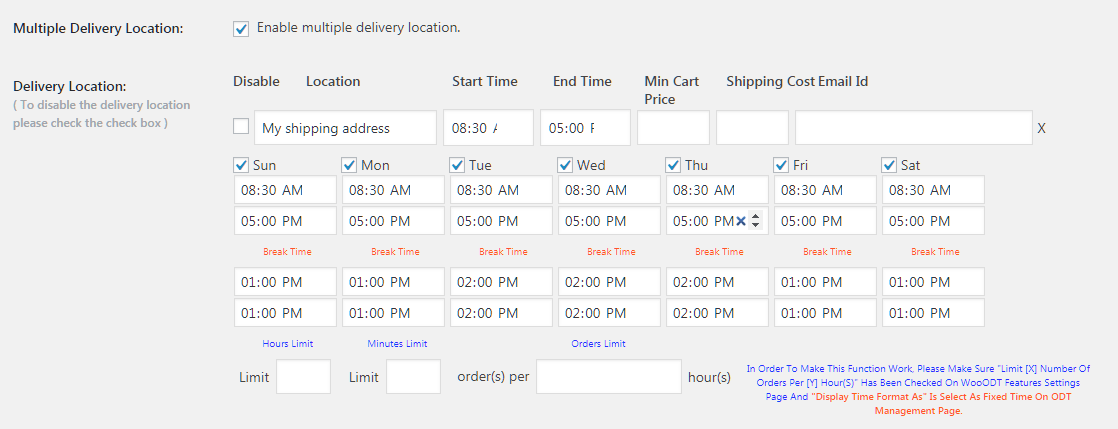This screenshot has height=429, width=1118.
Task: Focus the Minutes Limit input field
Action: coord(413,377)
